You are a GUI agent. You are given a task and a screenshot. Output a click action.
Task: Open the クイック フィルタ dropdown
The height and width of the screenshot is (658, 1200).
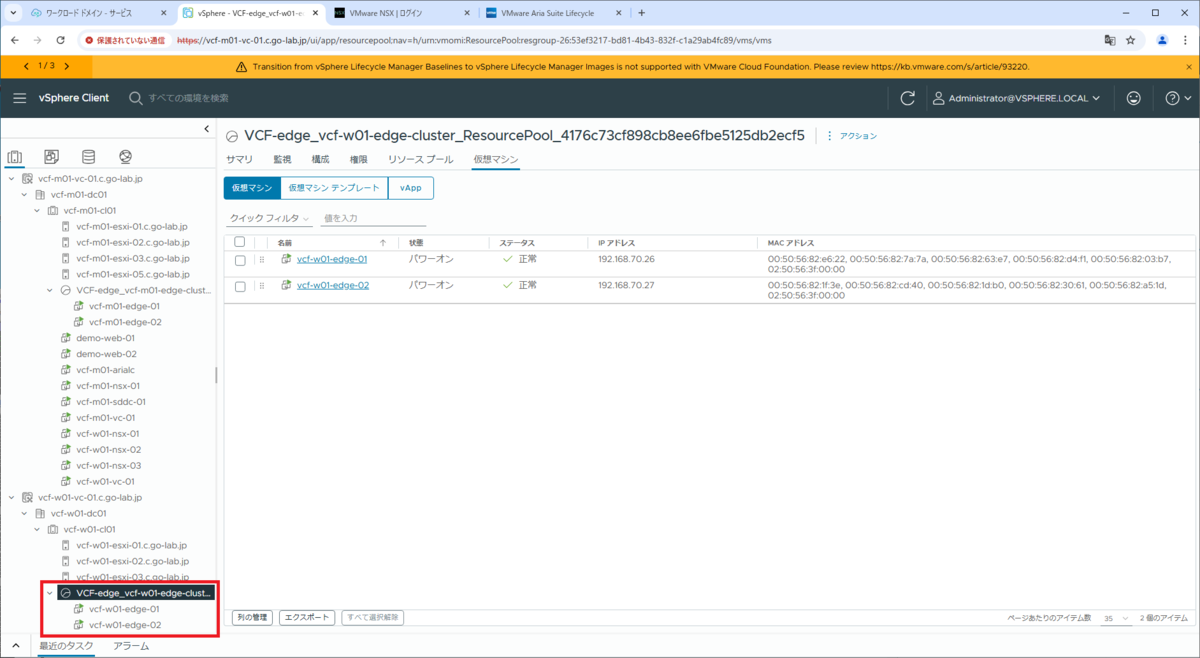point(269,218)
